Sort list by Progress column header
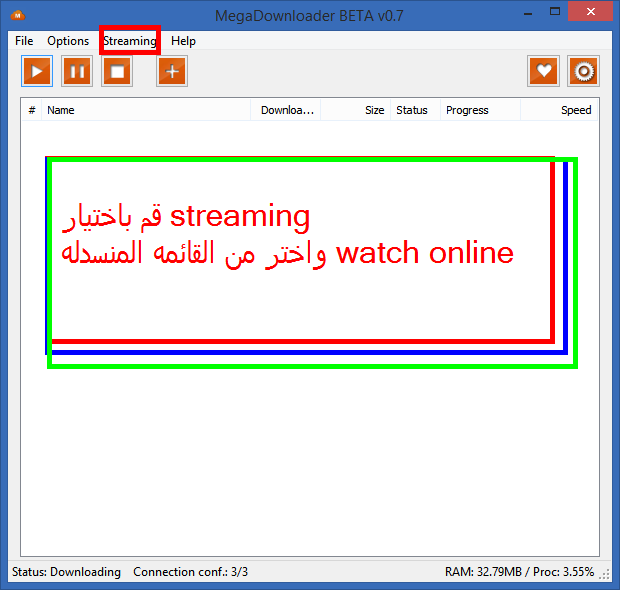620x590 pixels. coord(480,110)
